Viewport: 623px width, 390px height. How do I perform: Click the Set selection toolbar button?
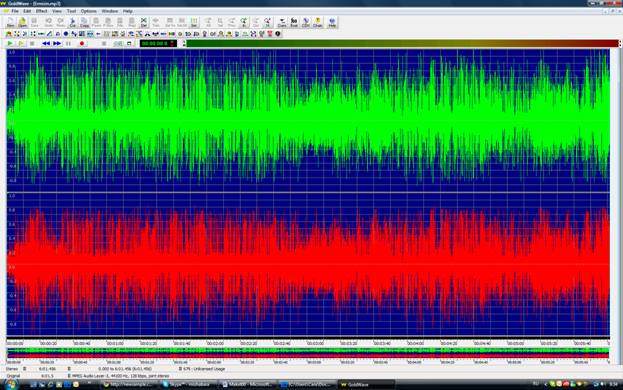[x=194, y=22]
